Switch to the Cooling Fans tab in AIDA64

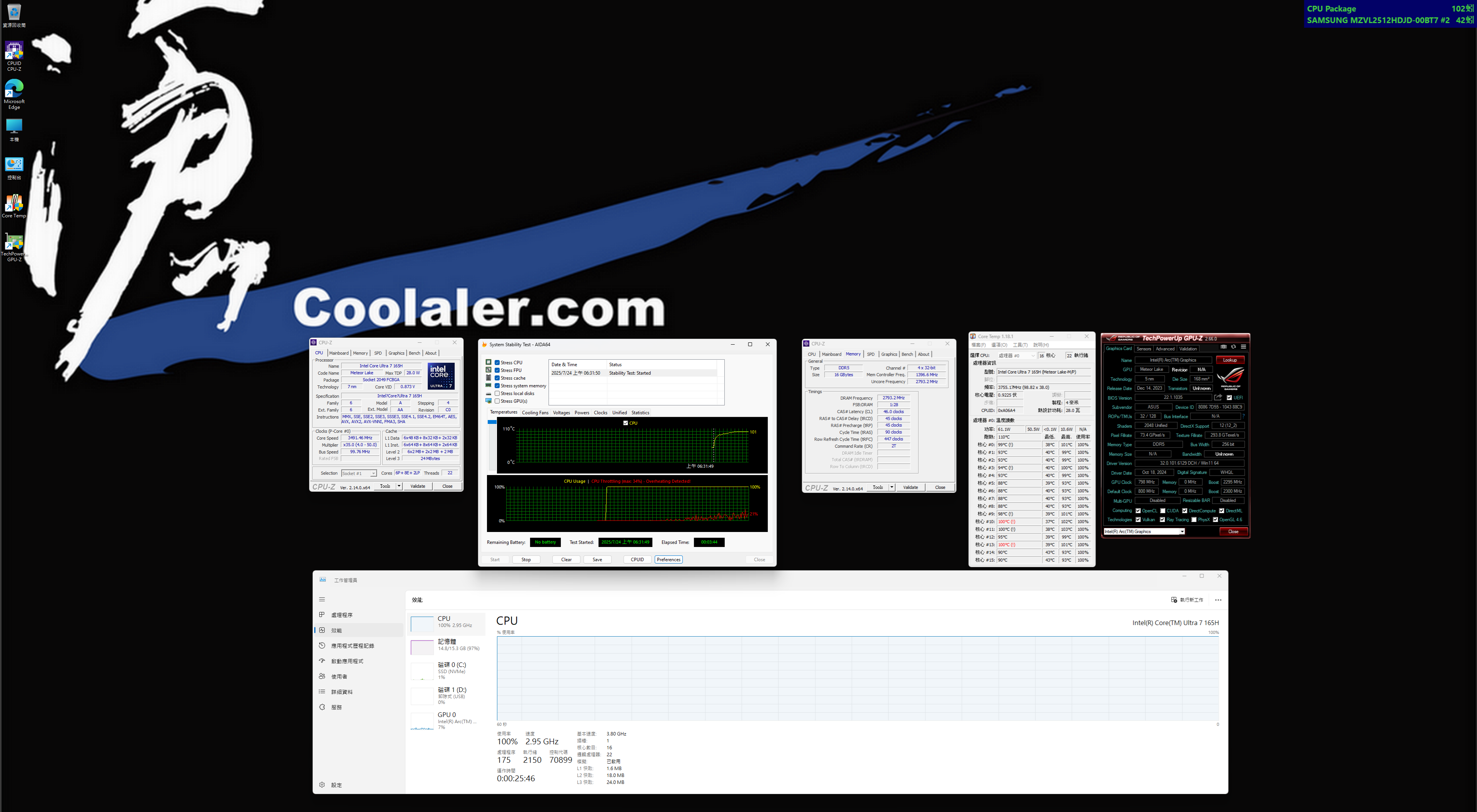click(x=535, y=413)
